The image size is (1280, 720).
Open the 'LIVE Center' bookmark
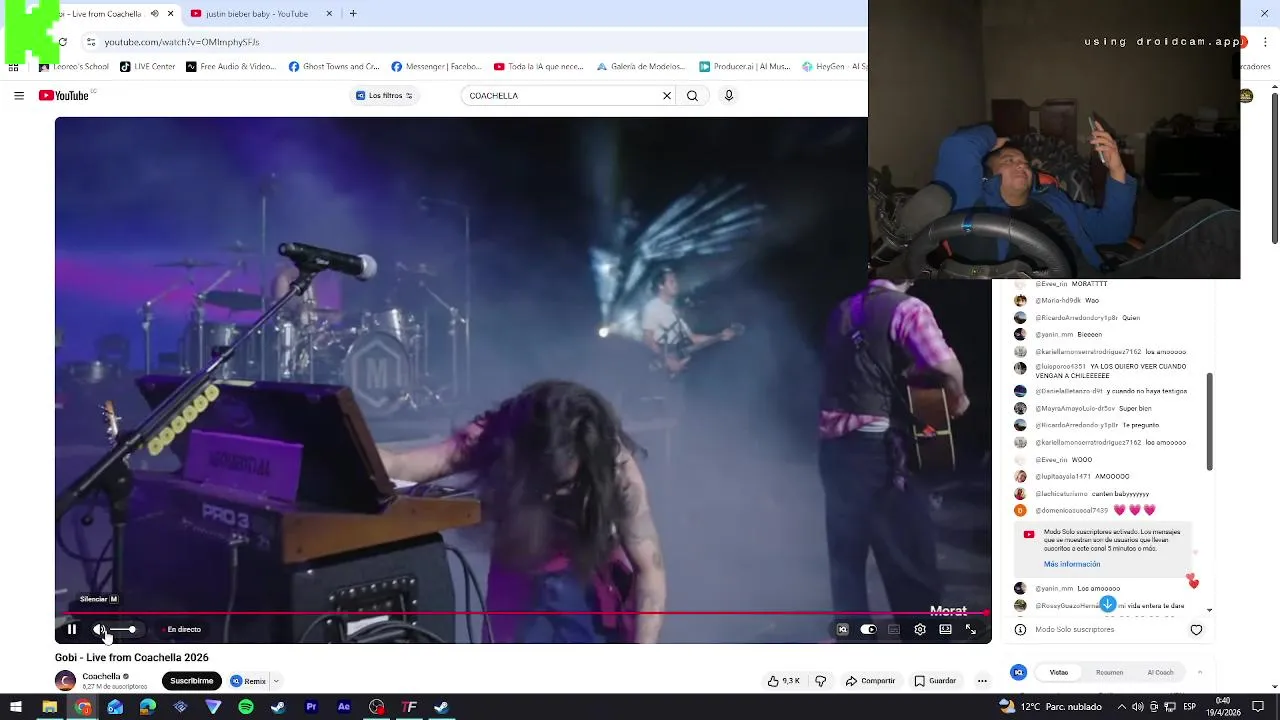pyautogui.click(x=147, y=67)
